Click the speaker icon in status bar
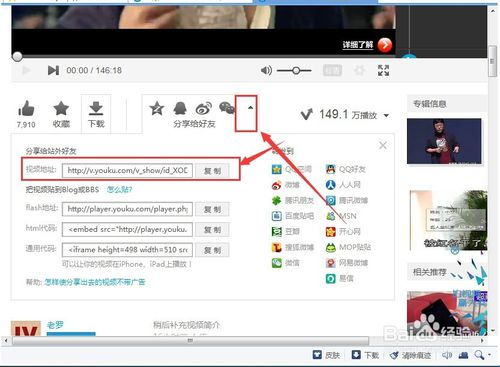The height and width of the screenshot is (367, 500). pos(447,355)
